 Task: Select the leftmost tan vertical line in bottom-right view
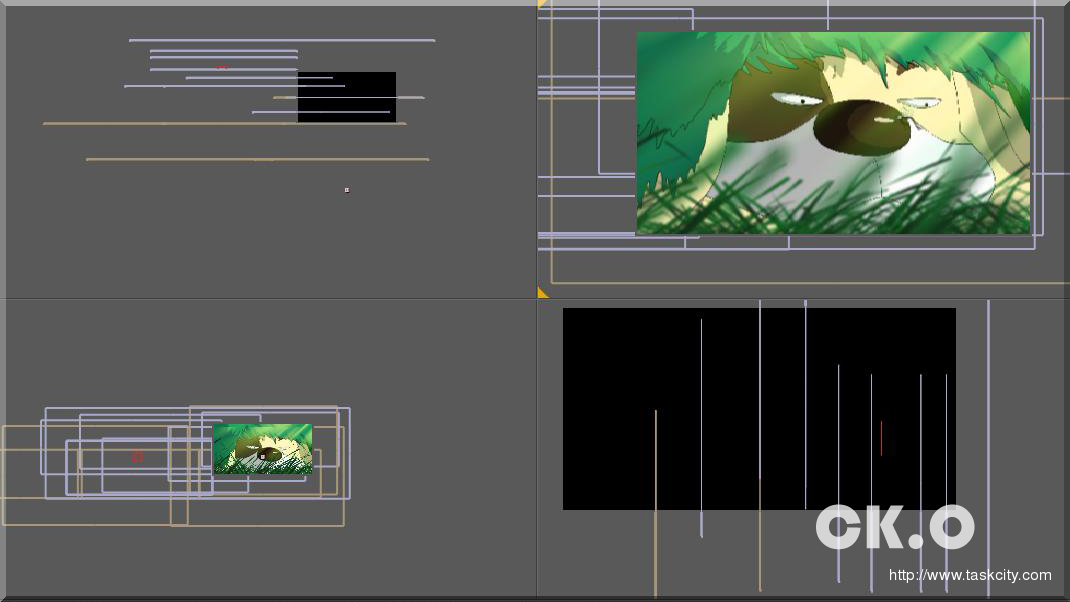point(656,500)
